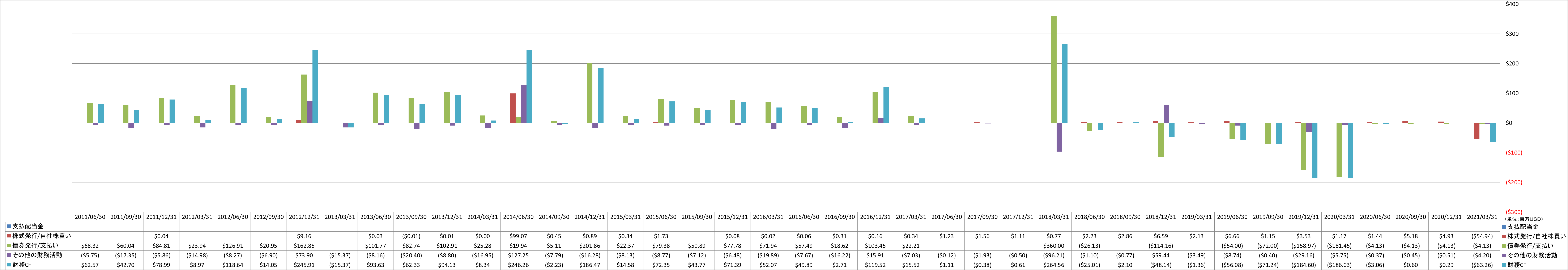Select the 2012/12/31 date header

click(x=304, y=217)
